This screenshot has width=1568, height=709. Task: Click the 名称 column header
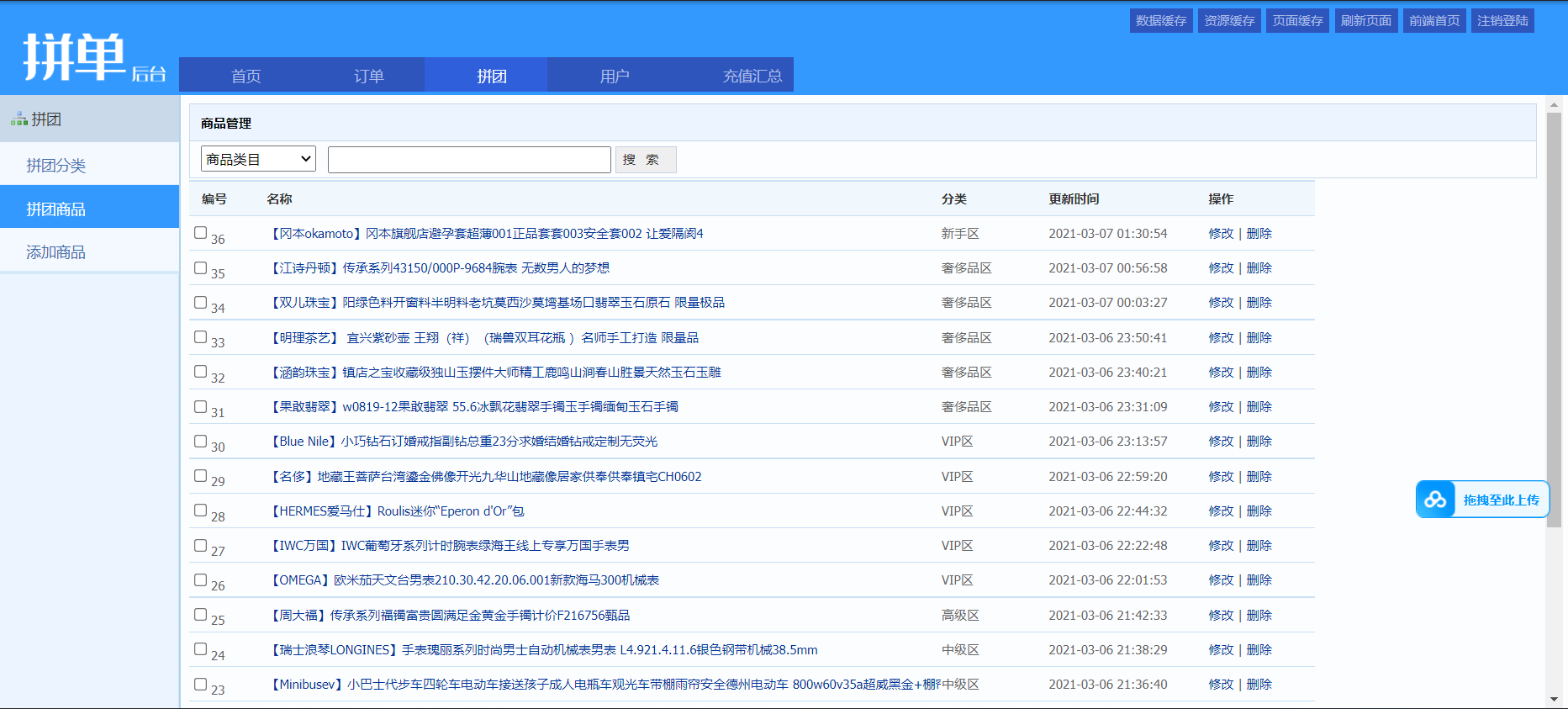[279, 198]
